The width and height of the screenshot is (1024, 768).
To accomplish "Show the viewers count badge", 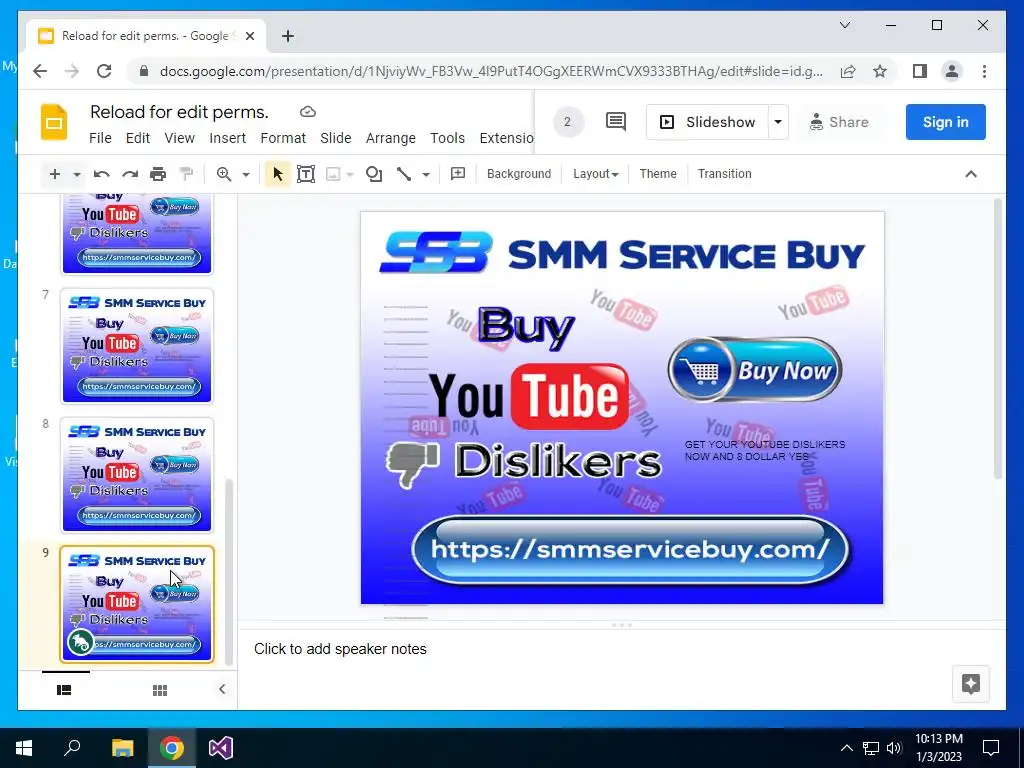I will point(568,121).
